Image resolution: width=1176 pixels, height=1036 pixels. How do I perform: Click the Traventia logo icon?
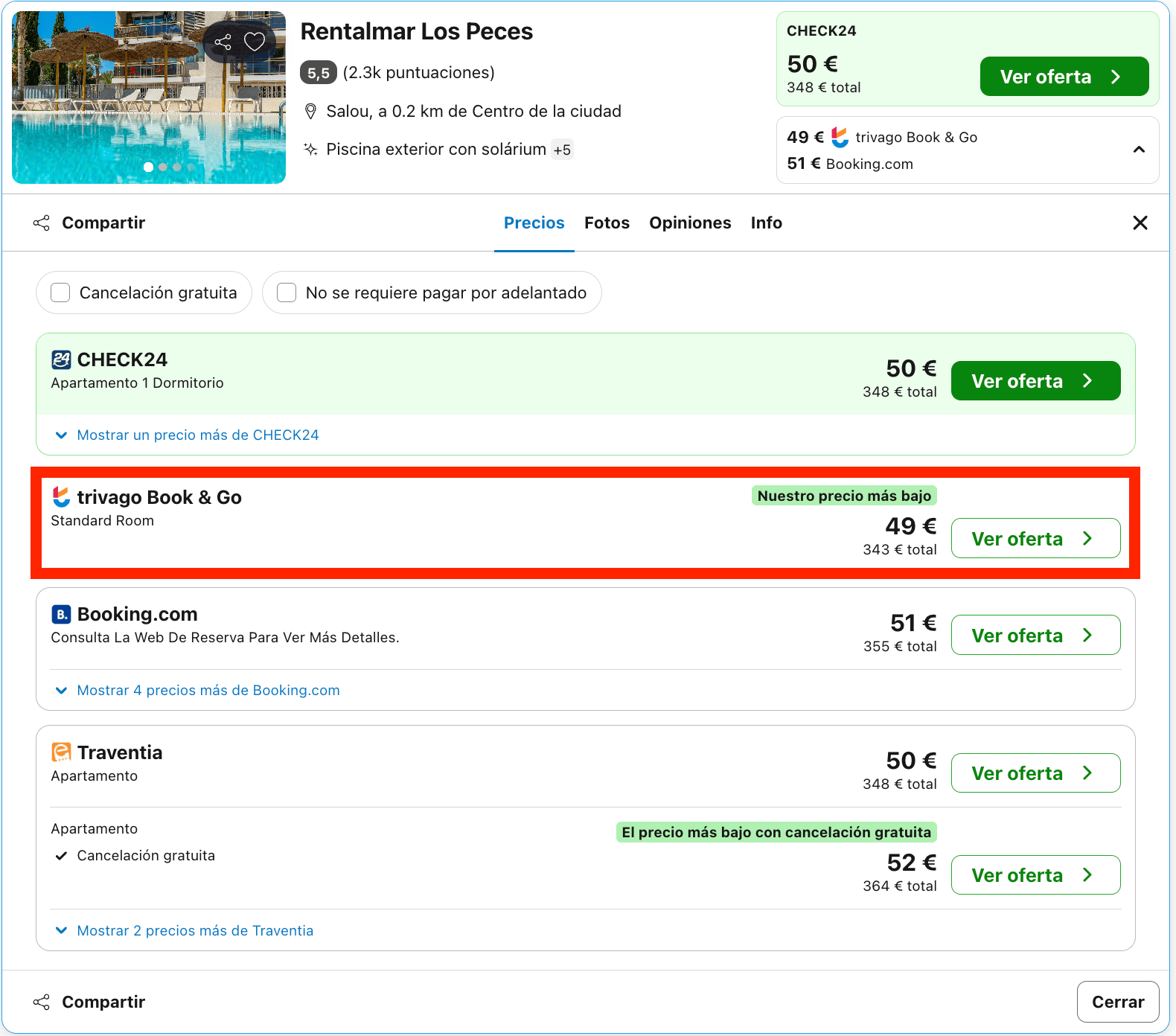pos(61,752)
